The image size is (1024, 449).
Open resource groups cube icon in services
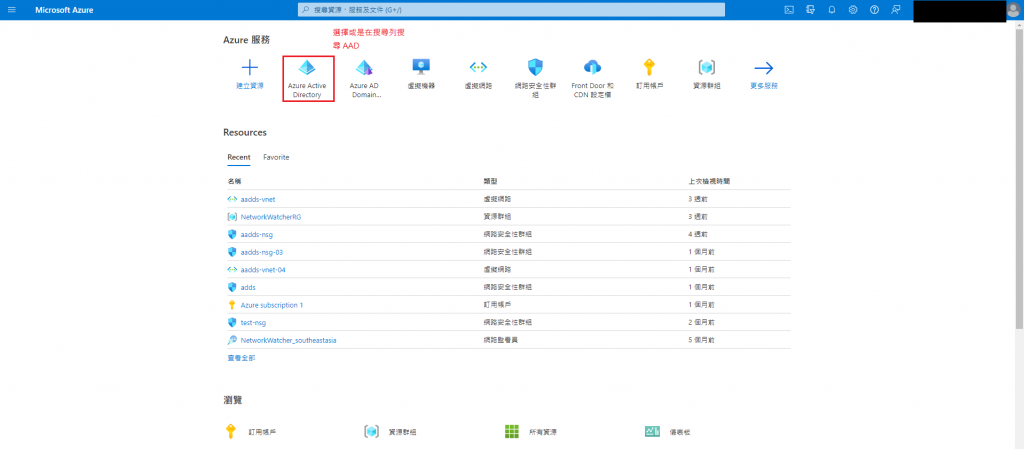tap(706, 67)
